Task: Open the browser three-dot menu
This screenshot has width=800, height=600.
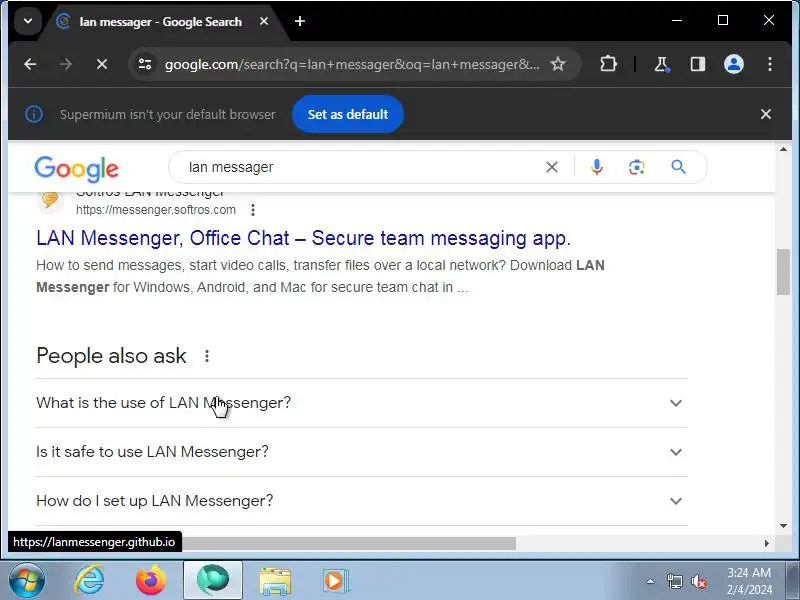Action: [770, 64]
